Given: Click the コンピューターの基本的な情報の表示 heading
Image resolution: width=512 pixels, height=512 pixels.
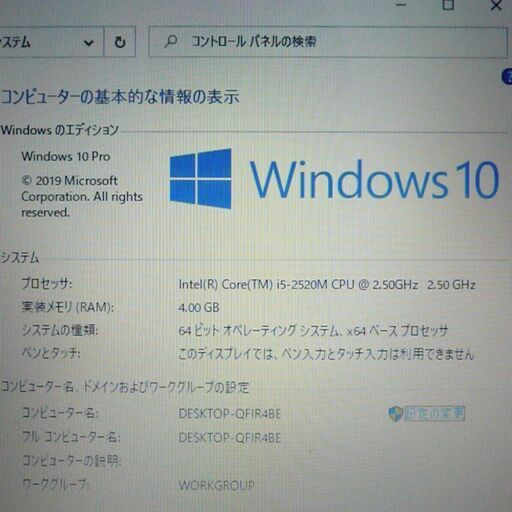Looking at the screenshot, I should (x=120, y=97).
